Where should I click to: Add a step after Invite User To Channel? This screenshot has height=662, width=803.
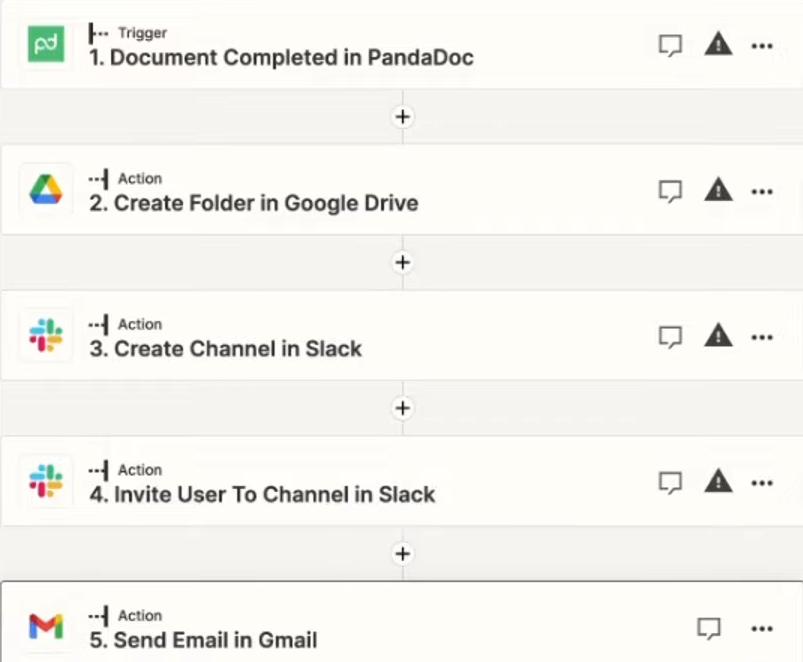pyautogui.click(x=403, y=553)
